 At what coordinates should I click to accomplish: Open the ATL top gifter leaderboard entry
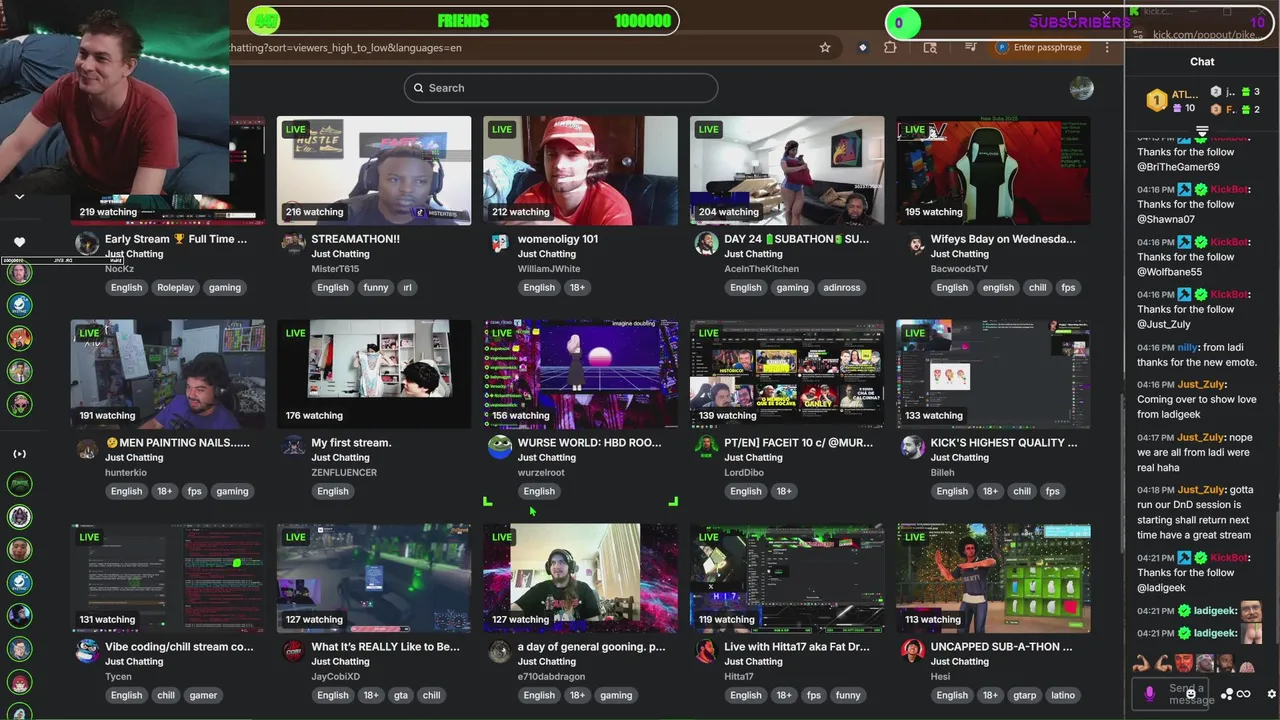click(1171, 100)
